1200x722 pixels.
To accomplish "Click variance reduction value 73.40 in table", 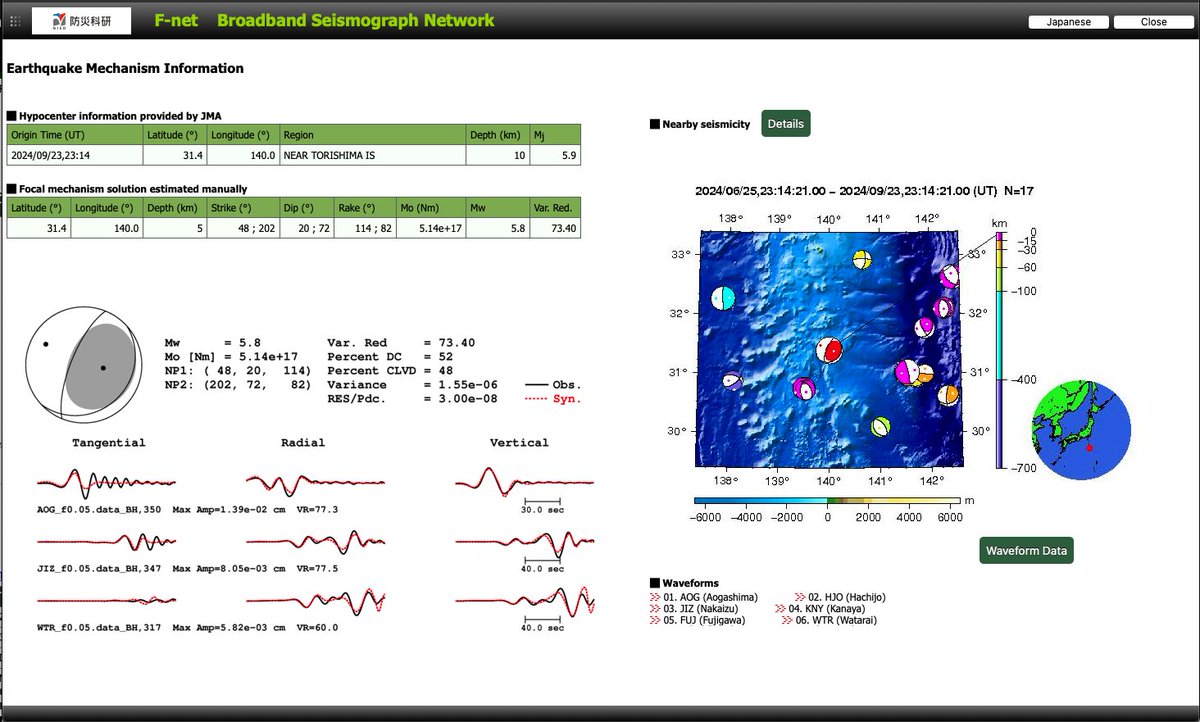I will pyautogui.click(x=555, y=228).
